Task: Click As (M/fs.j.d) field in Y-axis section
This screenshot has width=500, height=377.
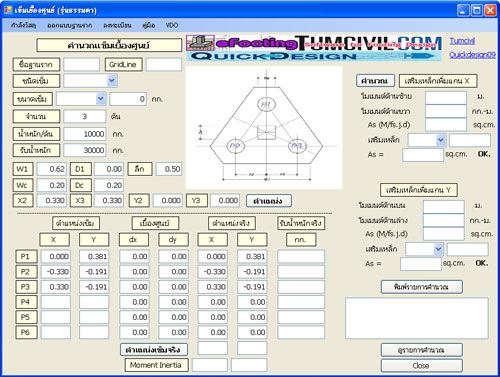Action: pyautogui.click(x=444, y=234)
